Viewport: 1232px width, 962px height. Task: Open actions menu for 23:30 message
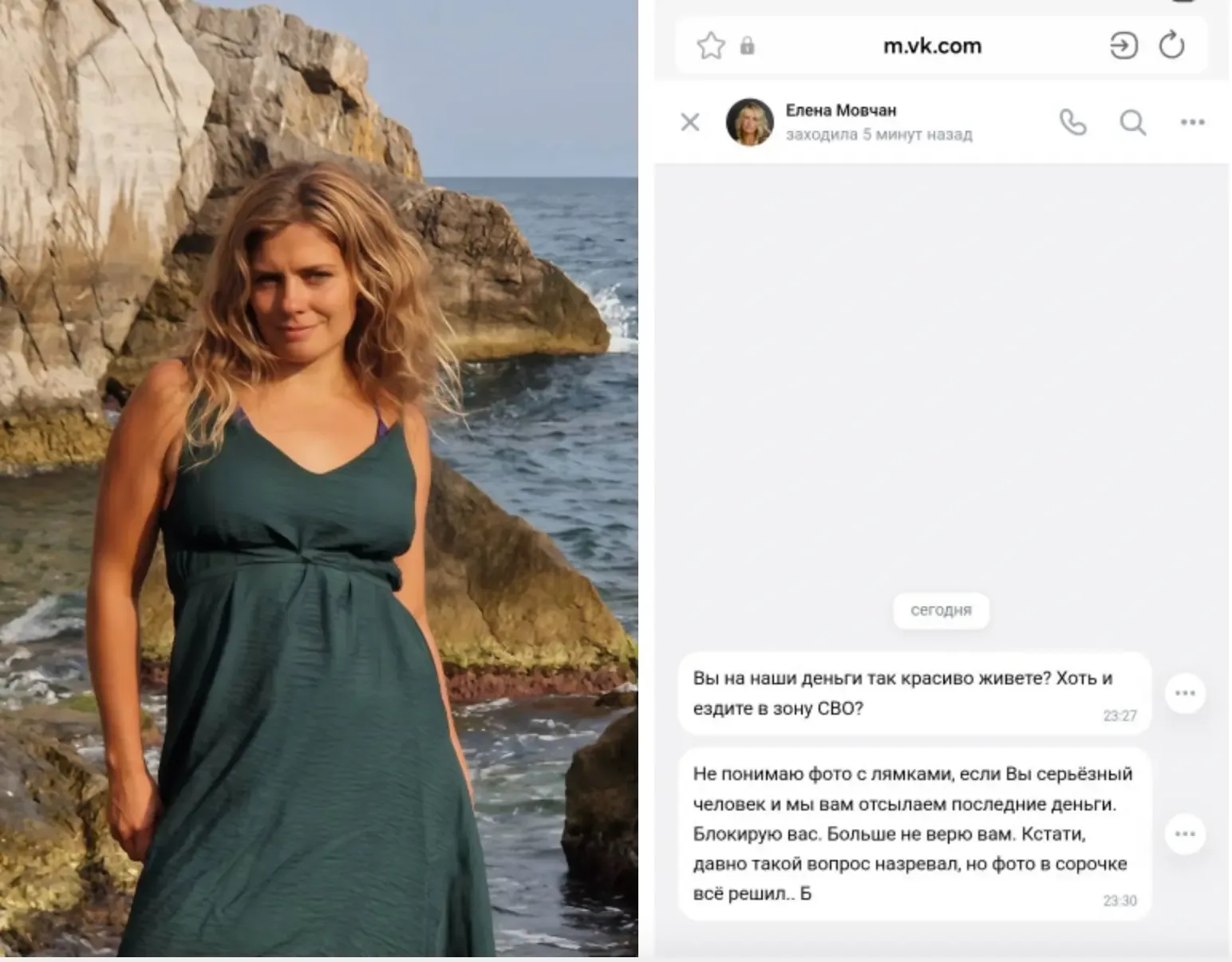(x=1185, y=834)
